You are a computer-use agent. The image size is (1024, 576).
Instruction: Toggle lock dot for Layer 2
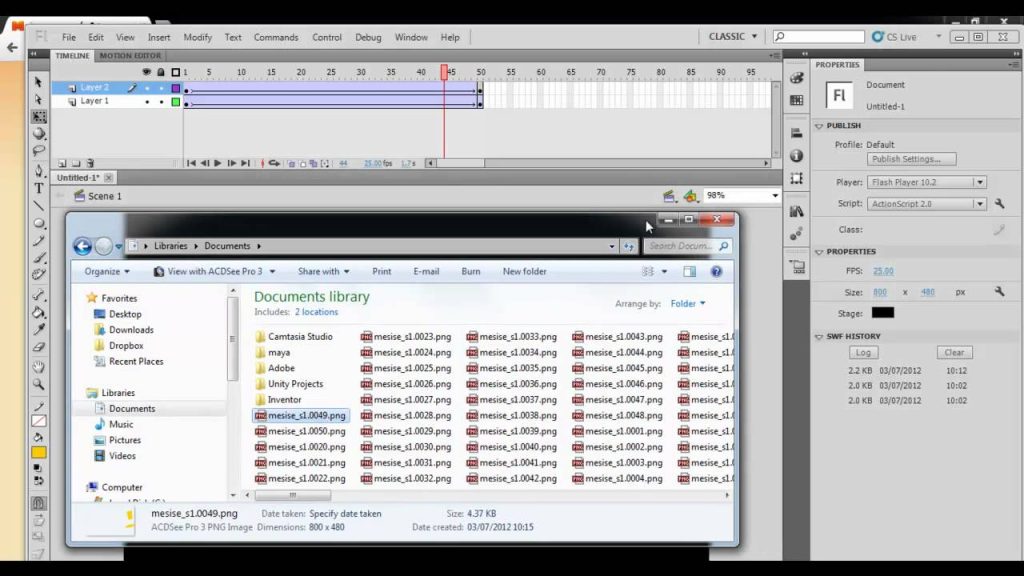pyautogui.click(x=161, y=88)
